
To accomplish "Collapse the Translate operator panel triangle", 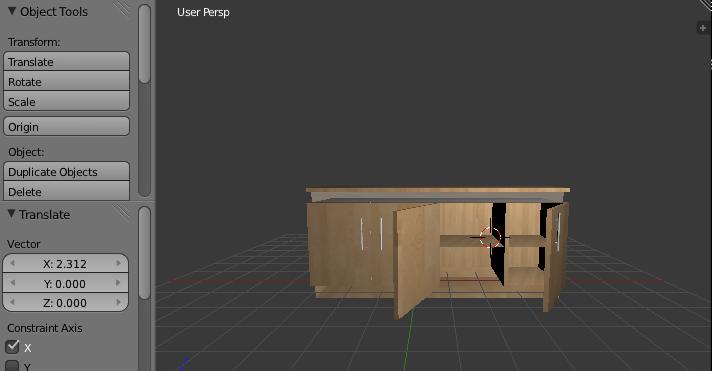I will click(x=11, y=213).
